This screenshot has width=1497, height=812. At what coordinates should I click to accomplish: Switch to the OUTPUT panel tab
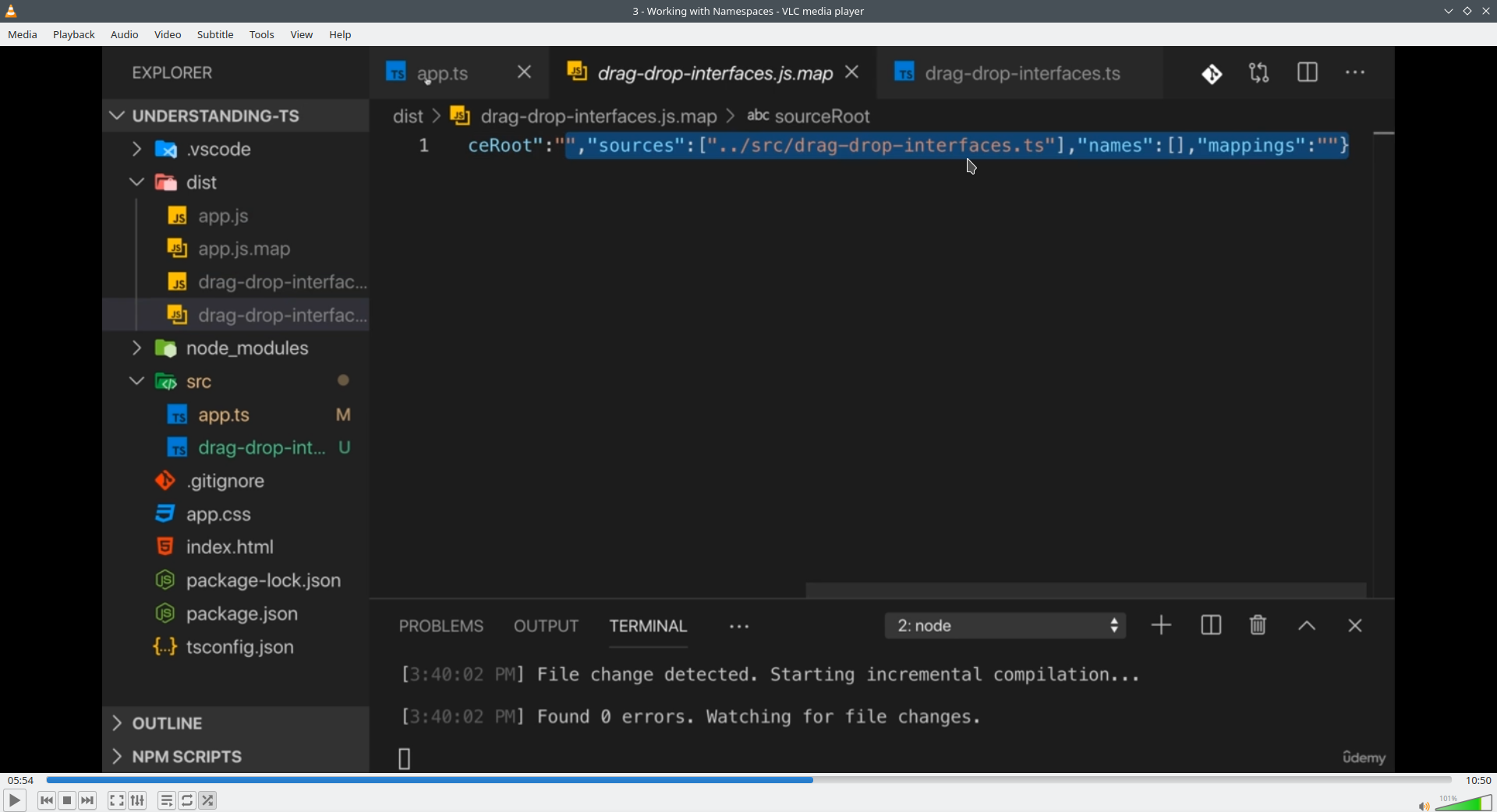point(546,627)
